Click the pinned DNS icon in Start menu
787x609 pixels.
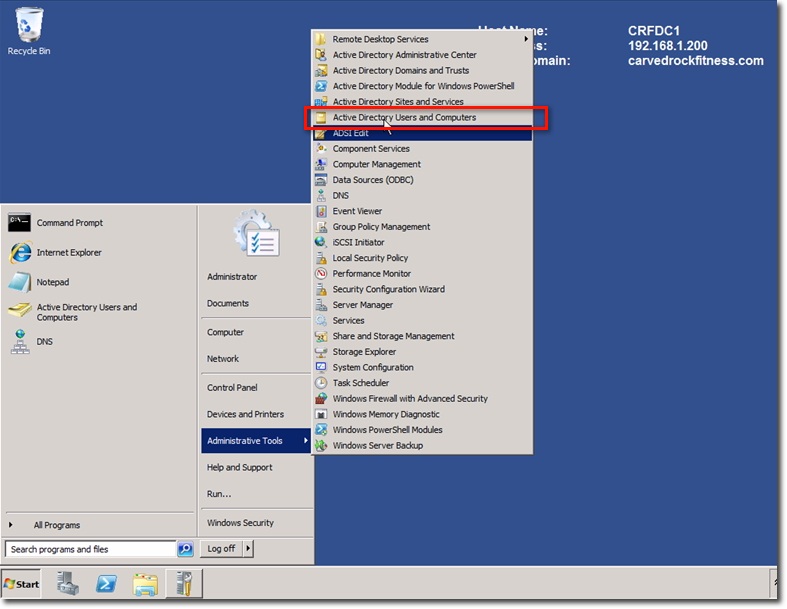click(20, 342)
